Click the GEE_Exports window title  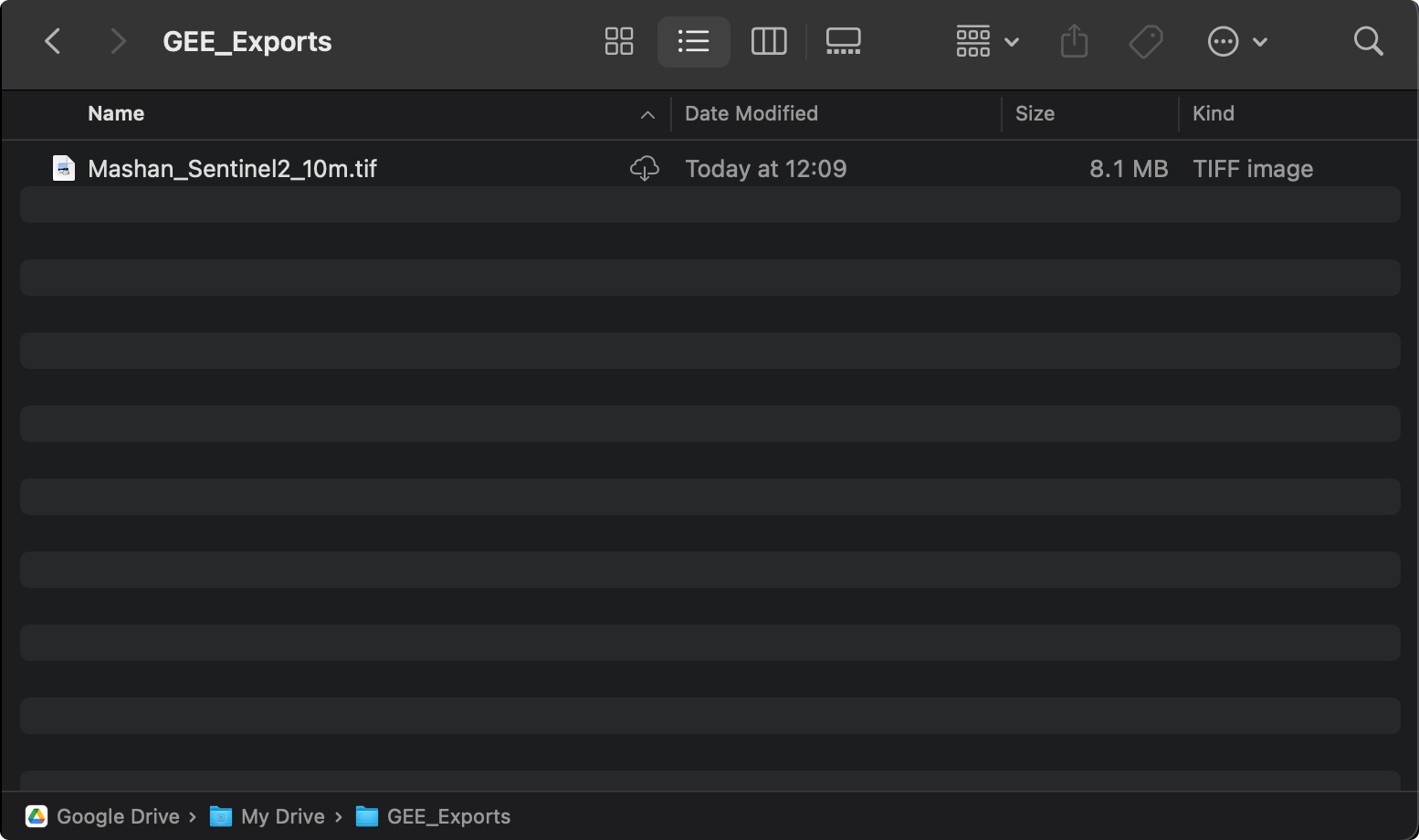pyautogui.click(x=247, y=42)
